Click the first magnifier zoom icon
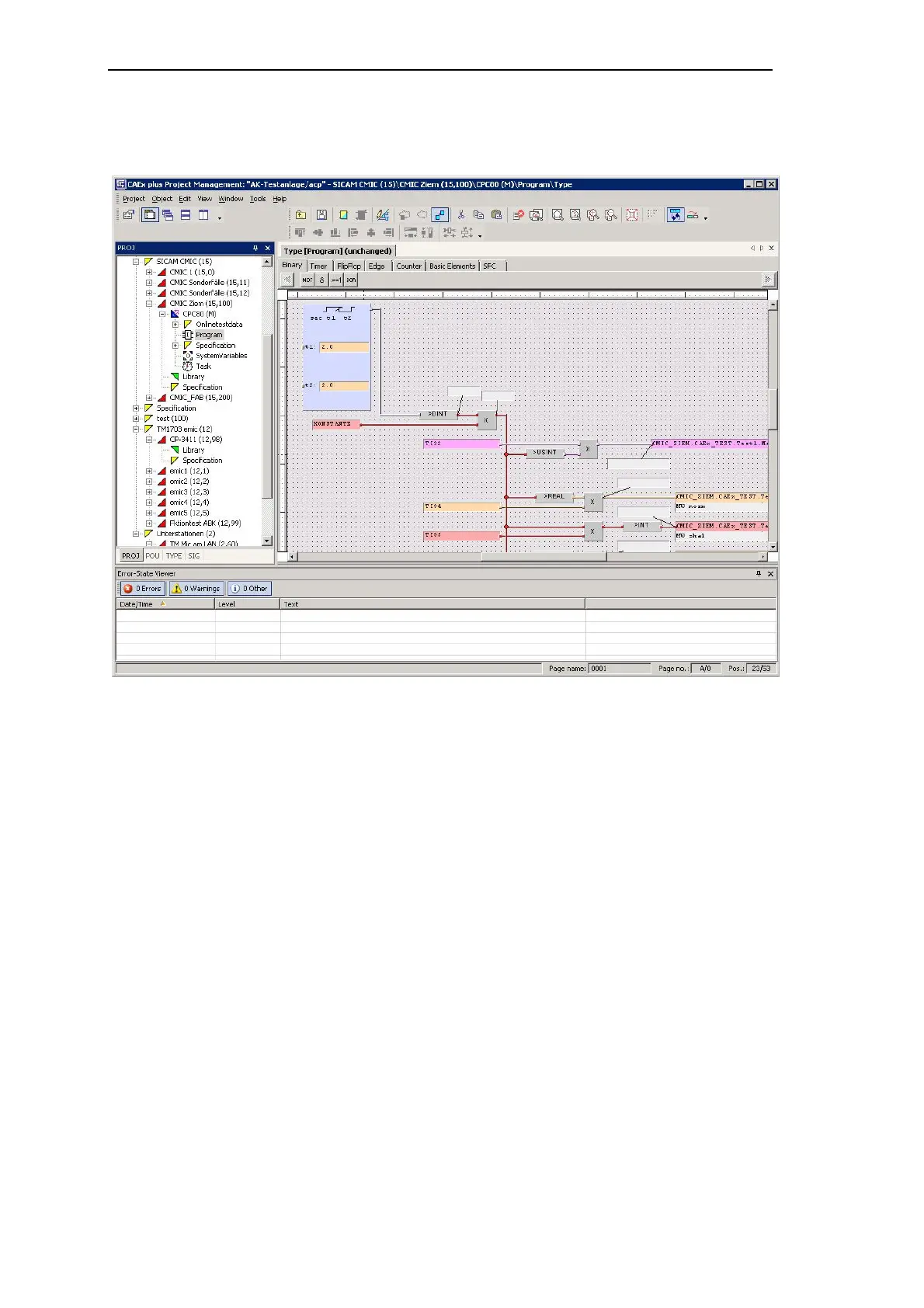The image size is (924, 1308). tap(558, 215)
